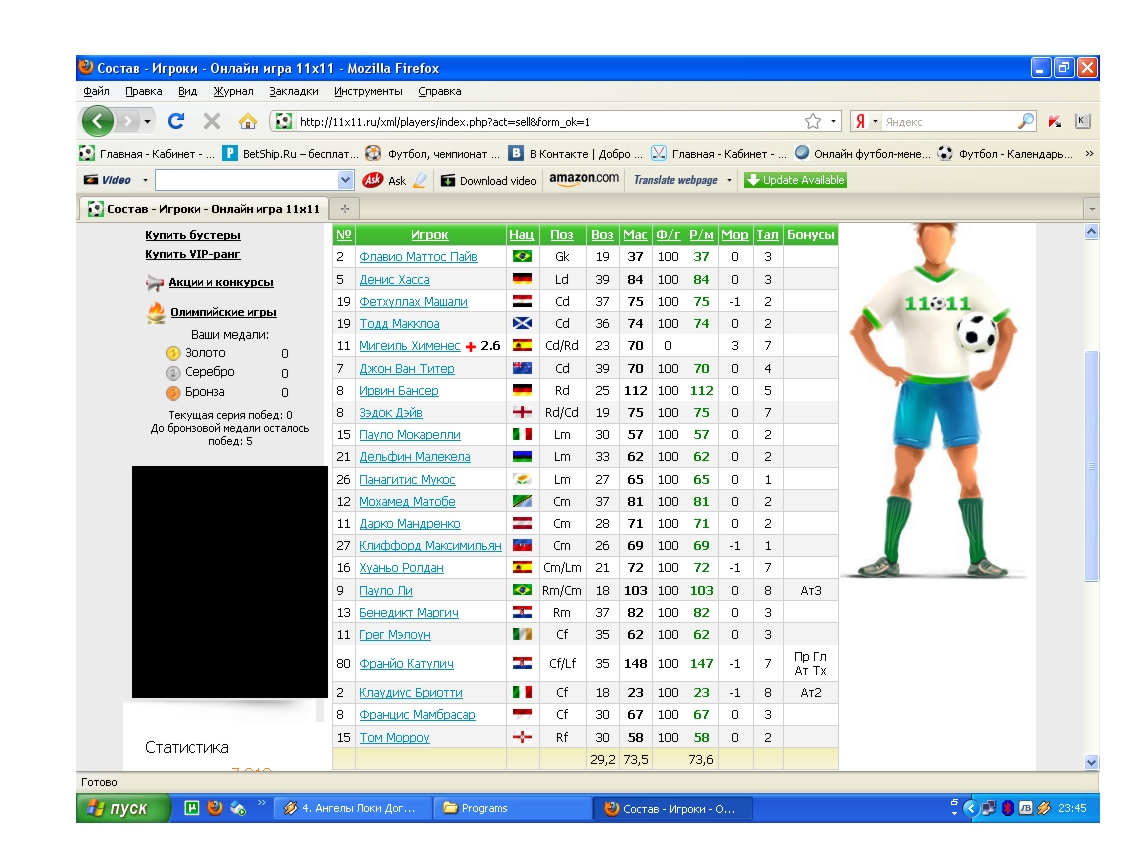Image resolution: width=1134 pixels, height=850 pixels.
Task: Click the Купить бустеры link
Action: coord(193,236)
